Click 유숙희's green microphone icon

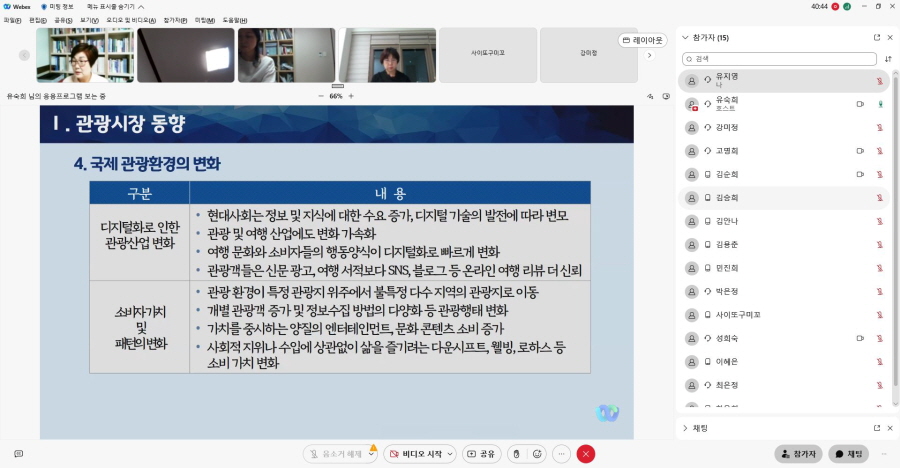pyautogui.click(x=879, y=104)
